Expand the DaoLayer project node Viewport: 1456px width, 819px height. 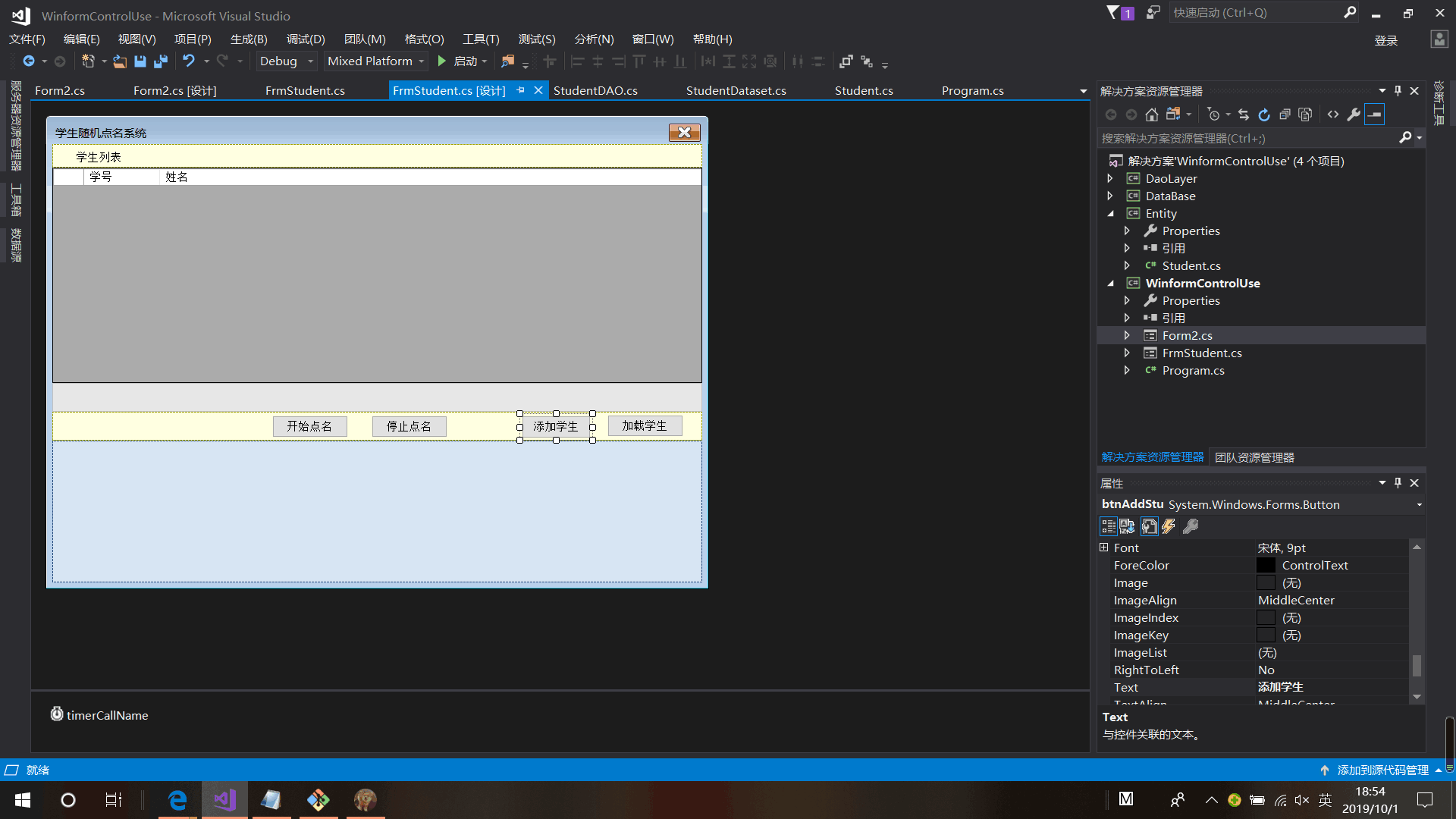coord(1110,179)
